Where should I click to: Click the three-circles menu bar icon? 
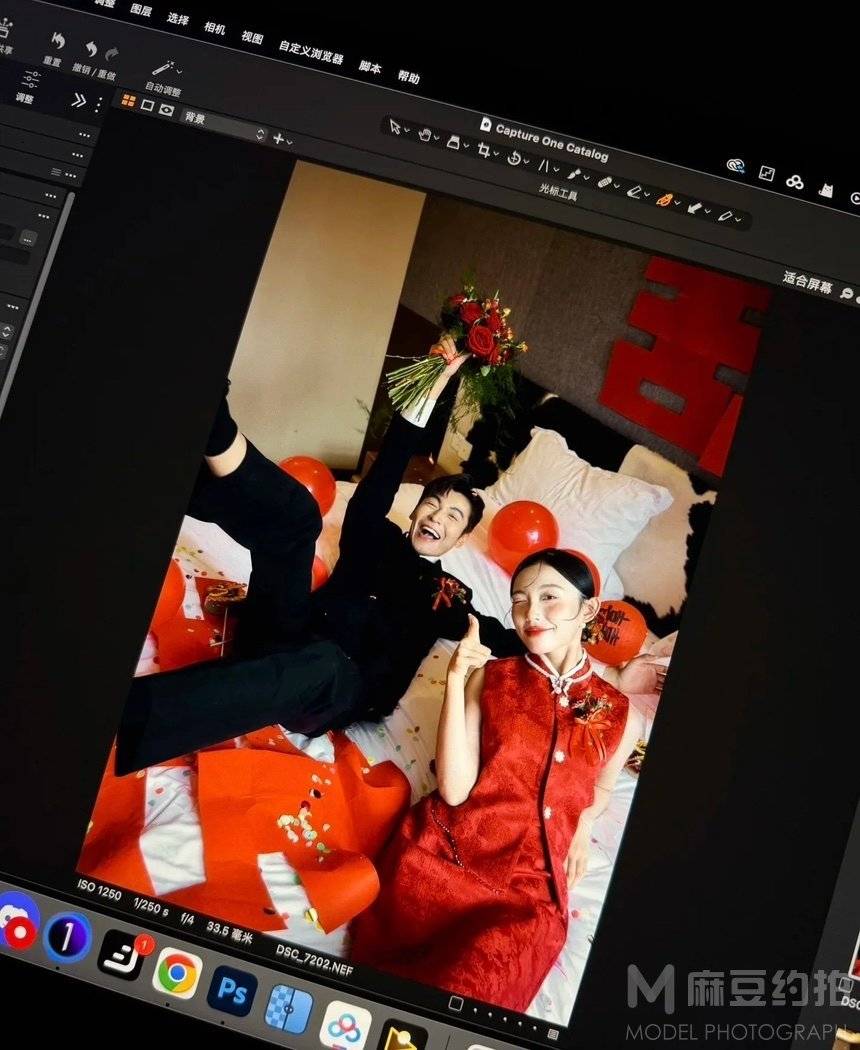(x=795, y=181)
